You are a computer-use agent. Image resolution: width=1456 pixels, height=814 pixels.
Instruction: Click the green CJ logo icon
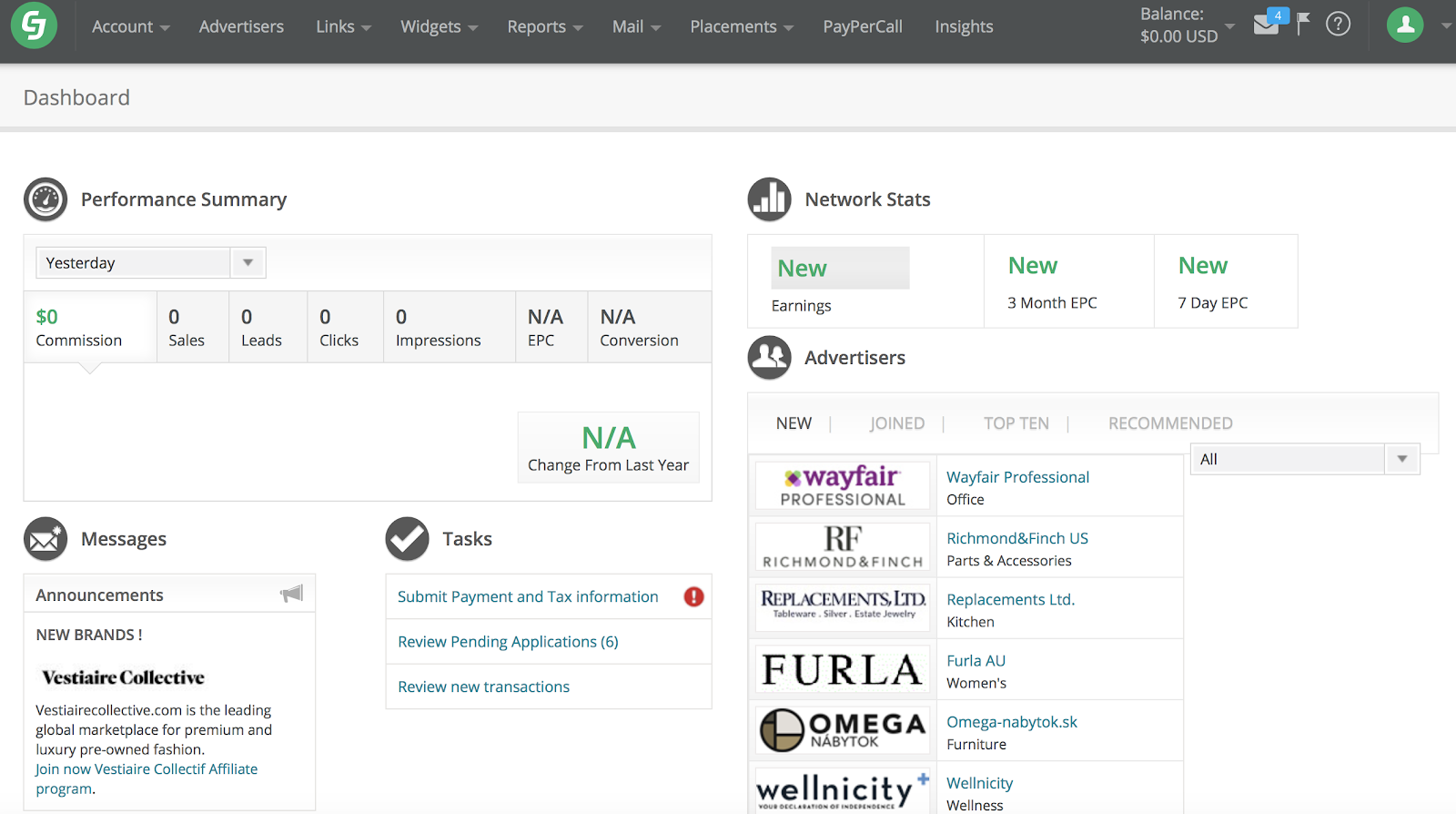click(x=34, y=25)
